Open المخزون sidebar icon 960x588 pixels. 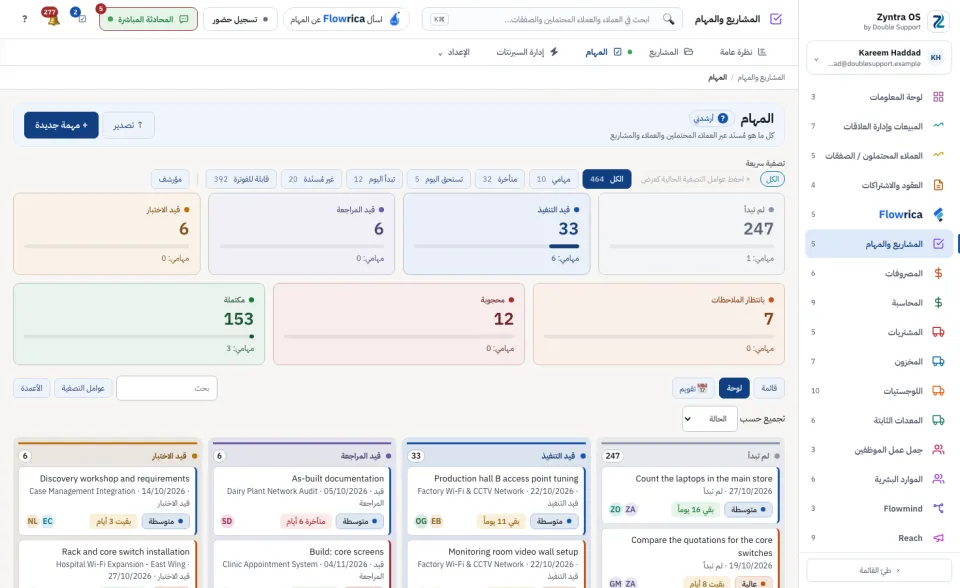click(x=938, y=361)
